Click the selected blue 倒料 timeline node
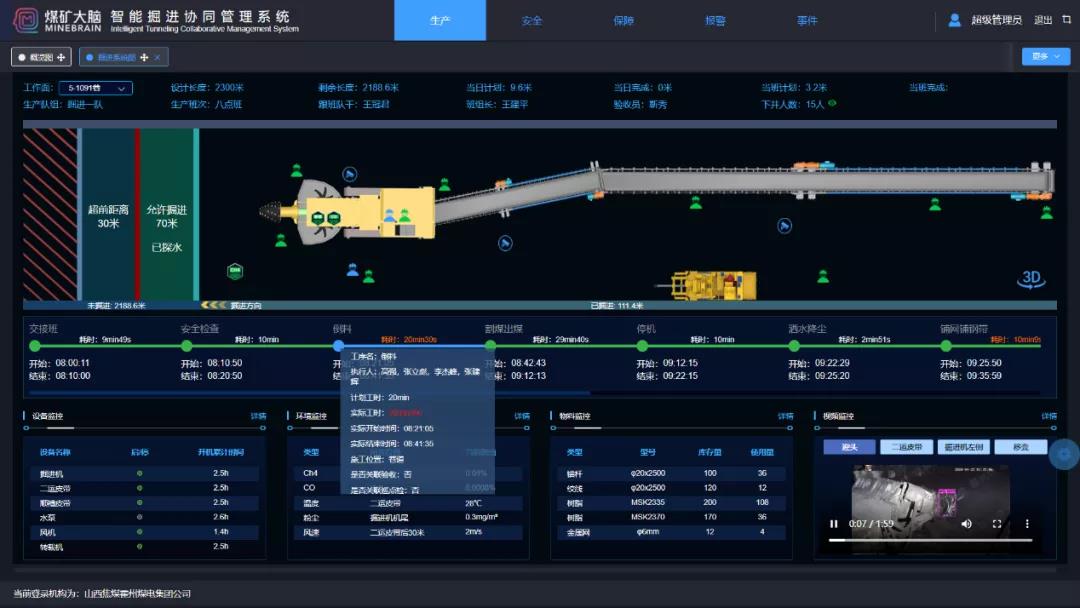 pos(338,346)
